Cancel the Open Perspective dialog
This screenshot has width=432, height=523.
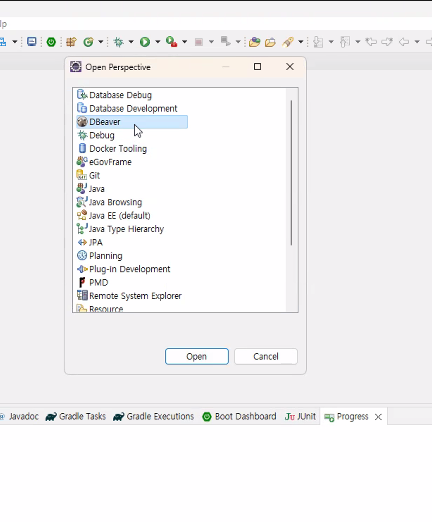266,357
